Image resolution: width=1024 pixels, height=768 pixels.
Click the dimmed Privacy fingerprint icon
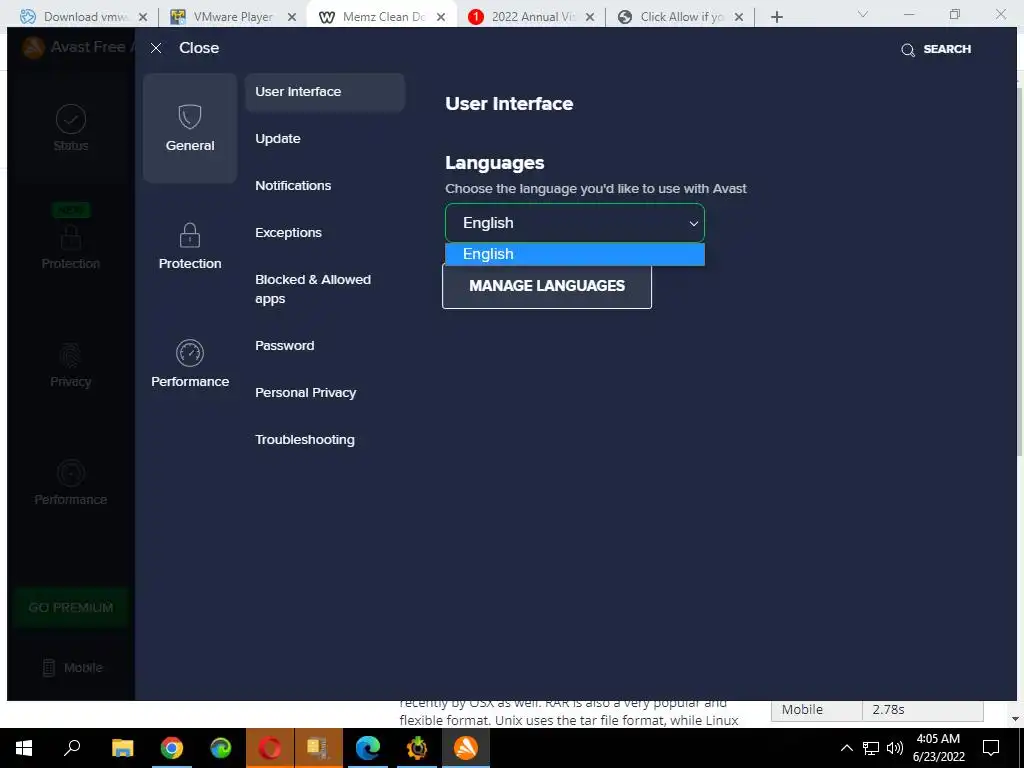(x=71, y=356)
